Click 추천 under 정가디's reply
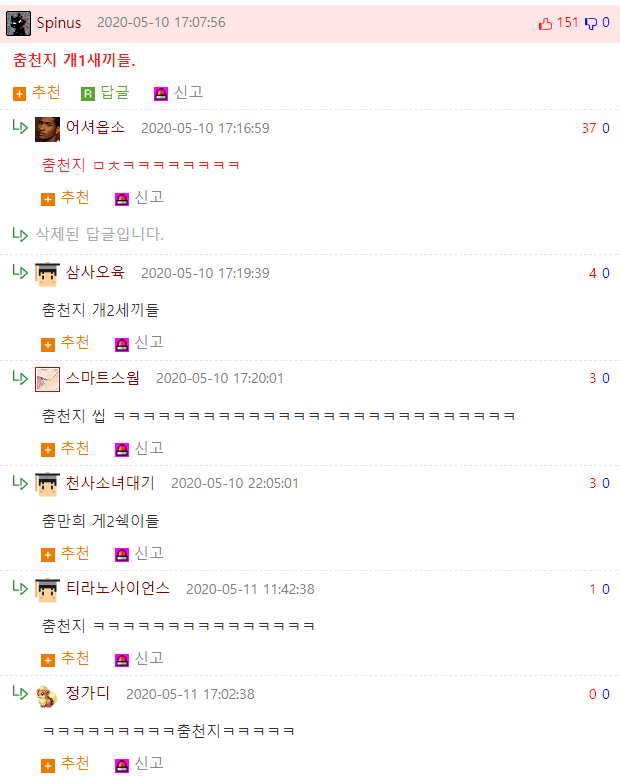Screen dimensions: 620x777 75,763
